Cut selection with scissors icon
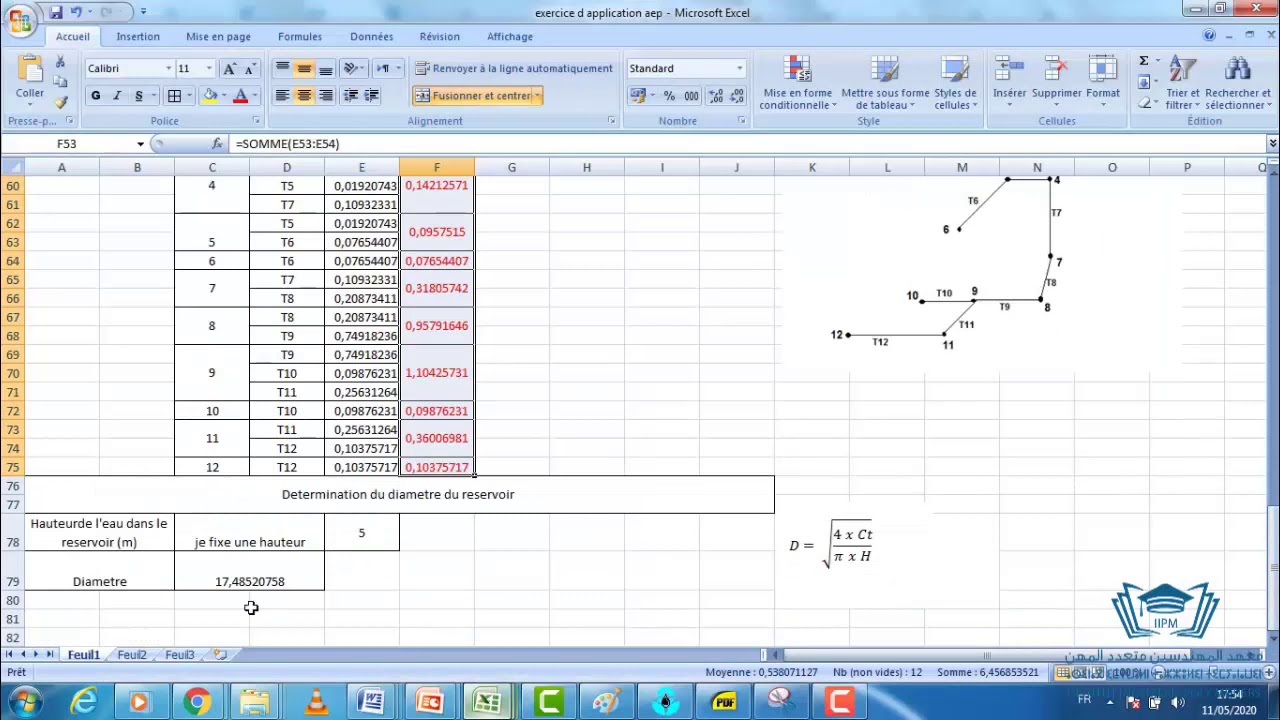Viewport: 1280px width, 720px height. point(60,62)
